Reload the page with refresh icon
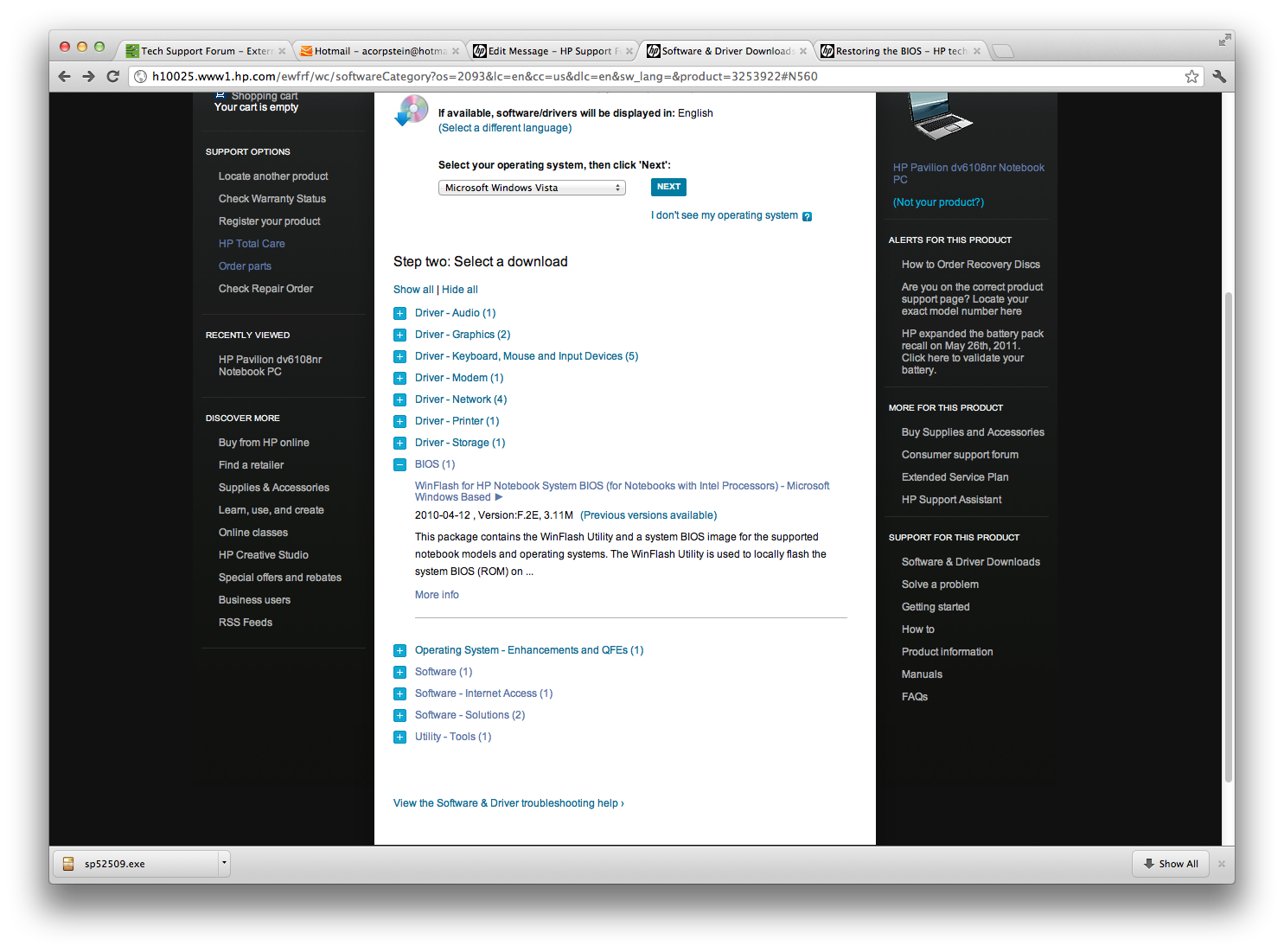Viewport: 1284px width, 952px height. click(x=112, y=76)
